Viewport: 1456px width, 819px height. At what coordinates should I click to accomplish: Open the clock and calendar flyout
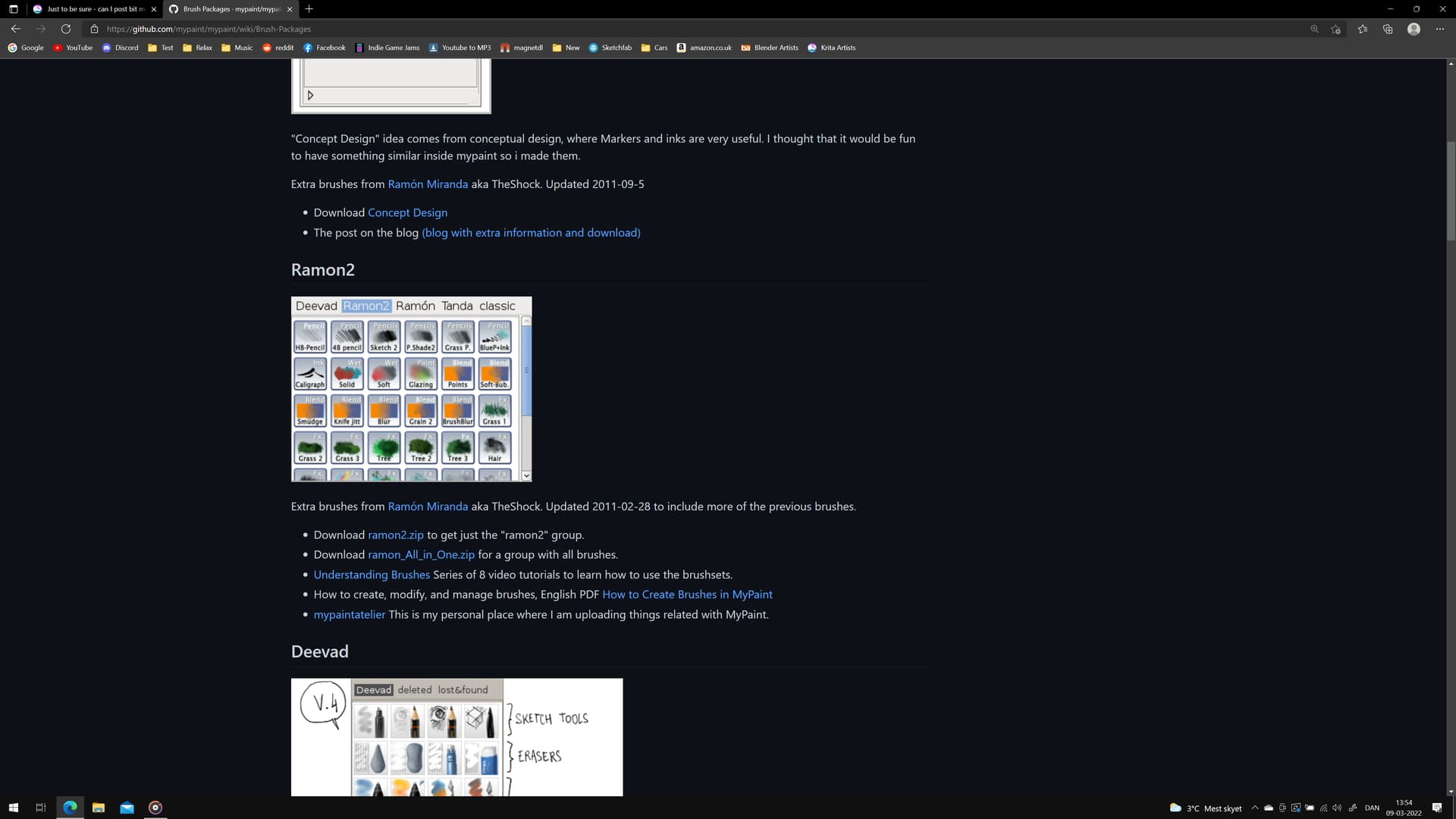click(x=1404, y=808)
